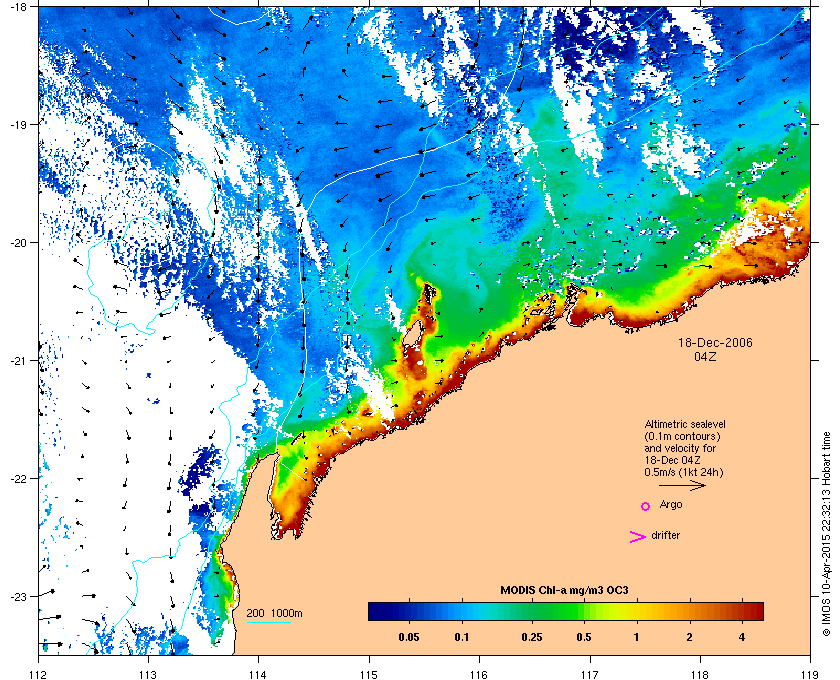
Task: Click the longitude axis label '113'
Action: click(x=148, y=674)
